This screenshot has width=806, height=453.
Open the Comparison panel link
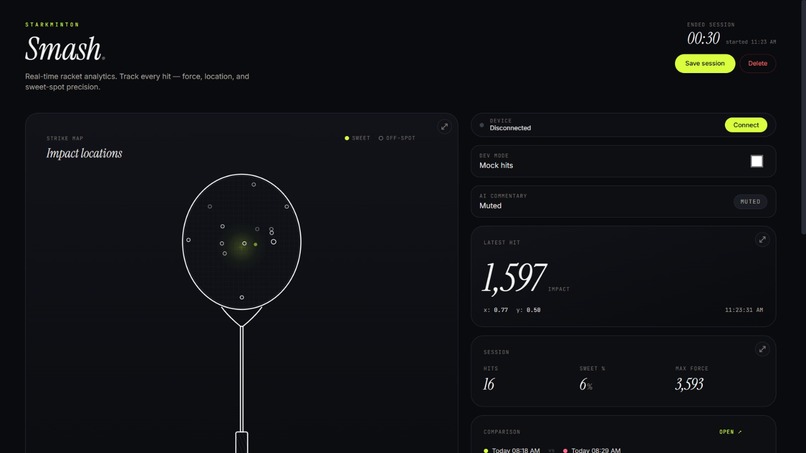tap(730, 432)
